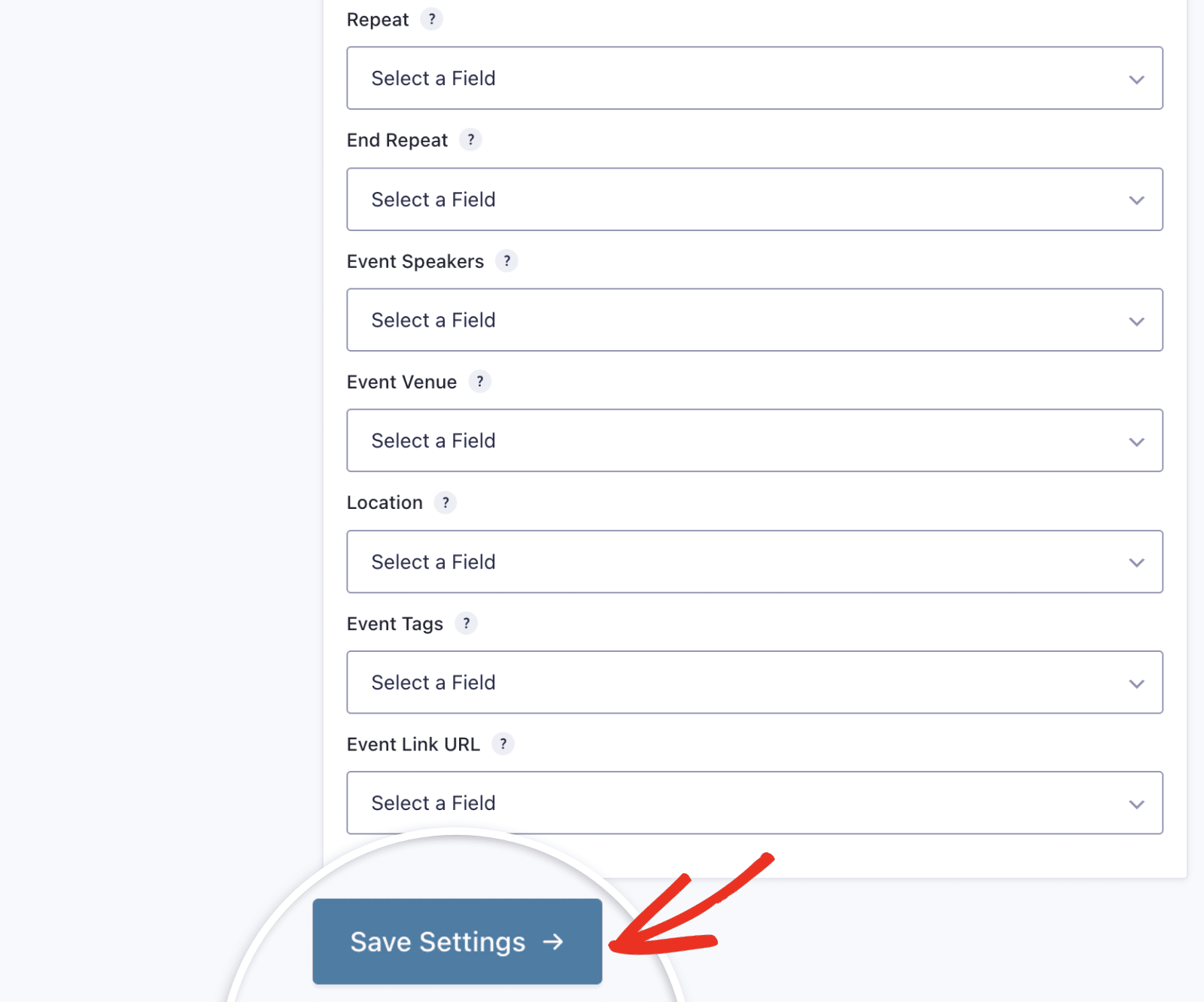Open the Event Tags dropdown
This screenshot has width=1204, height=1002.
[x=754, y=682]
